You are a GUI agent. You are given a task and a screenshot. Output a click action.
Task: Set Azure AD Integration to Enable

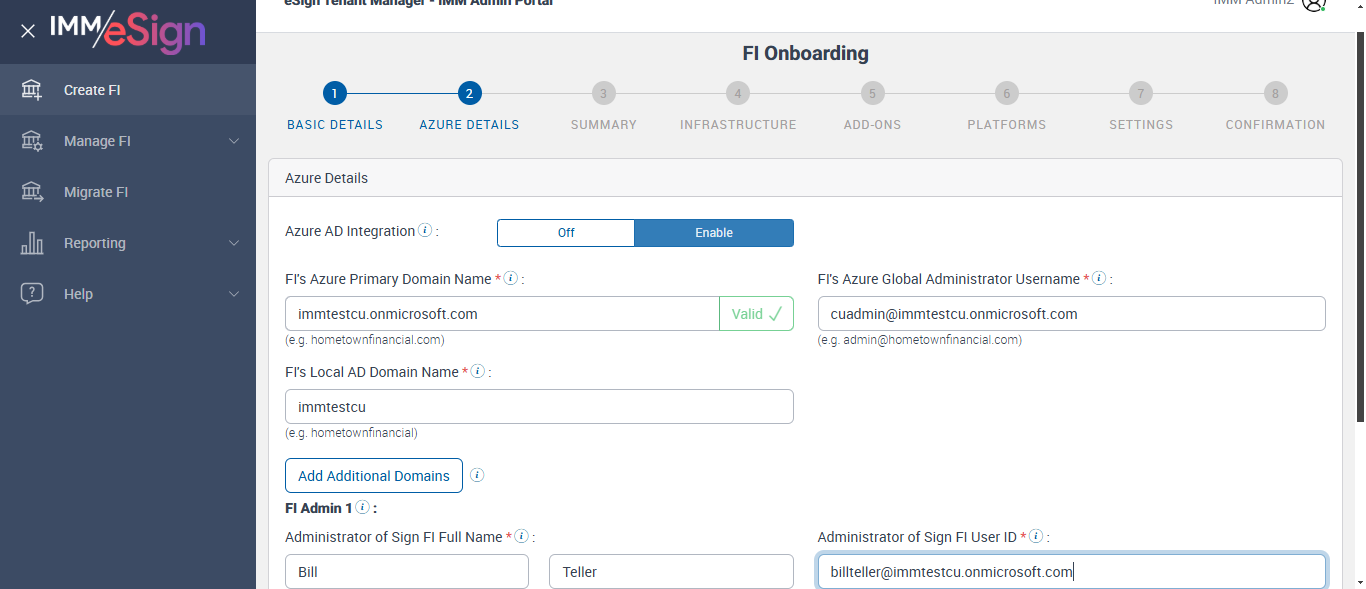pos(714,233)
